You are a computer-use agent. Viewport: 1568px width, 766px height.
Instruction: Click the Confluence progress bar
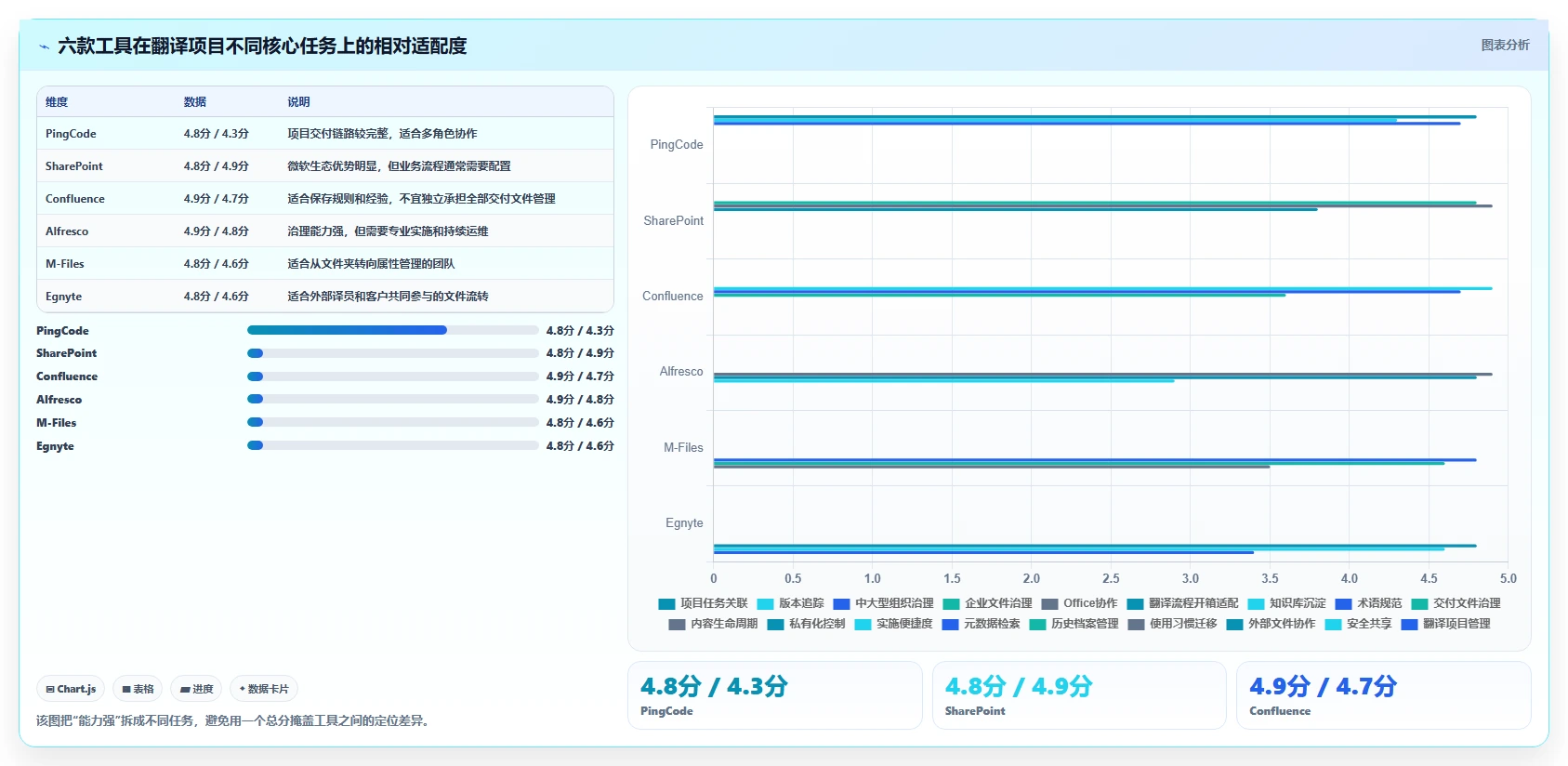392,376
